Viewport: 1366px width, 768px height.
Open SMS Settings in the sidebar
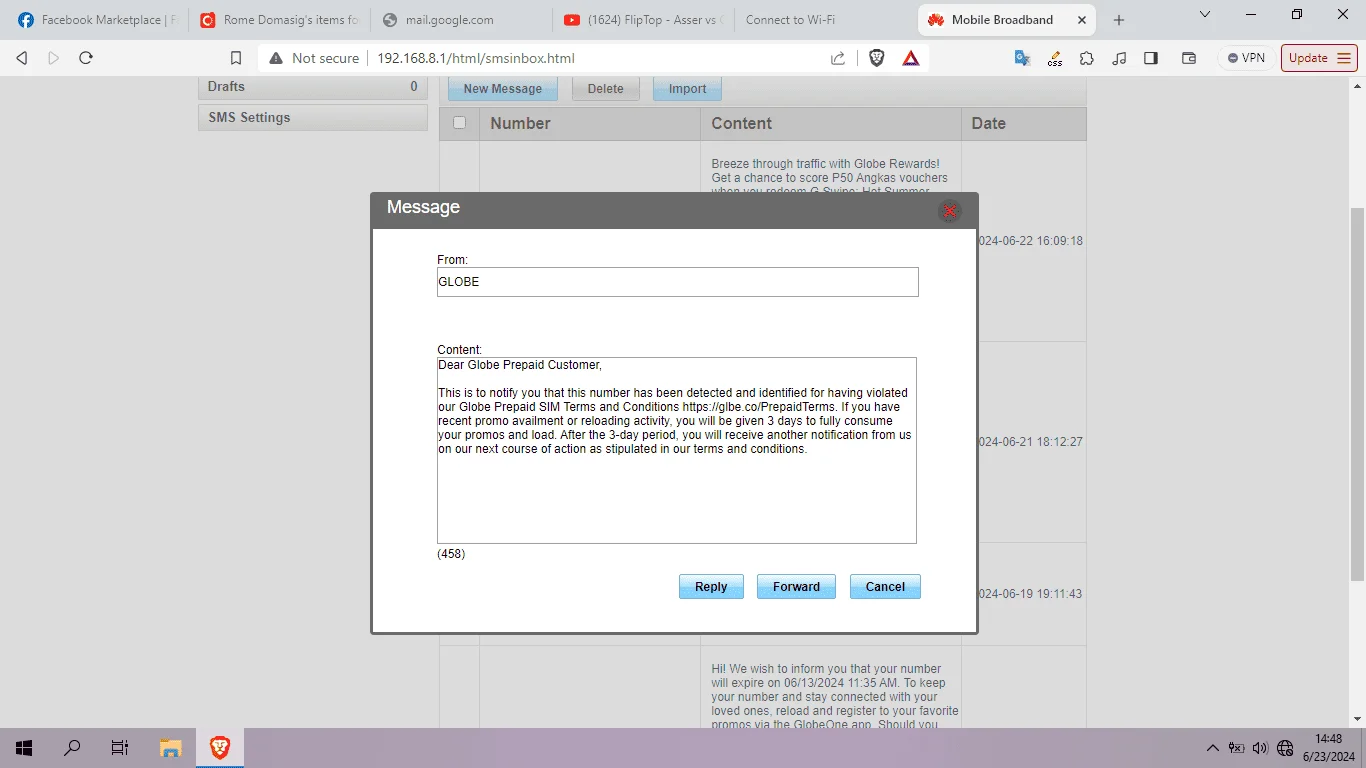pyautogui.click(x=313, y=117)
